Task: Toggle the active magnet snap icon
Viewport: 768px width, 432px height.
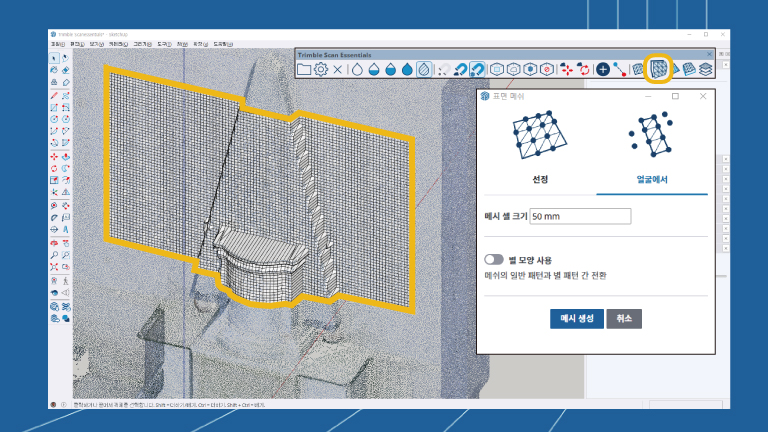Action: point(478,69)
